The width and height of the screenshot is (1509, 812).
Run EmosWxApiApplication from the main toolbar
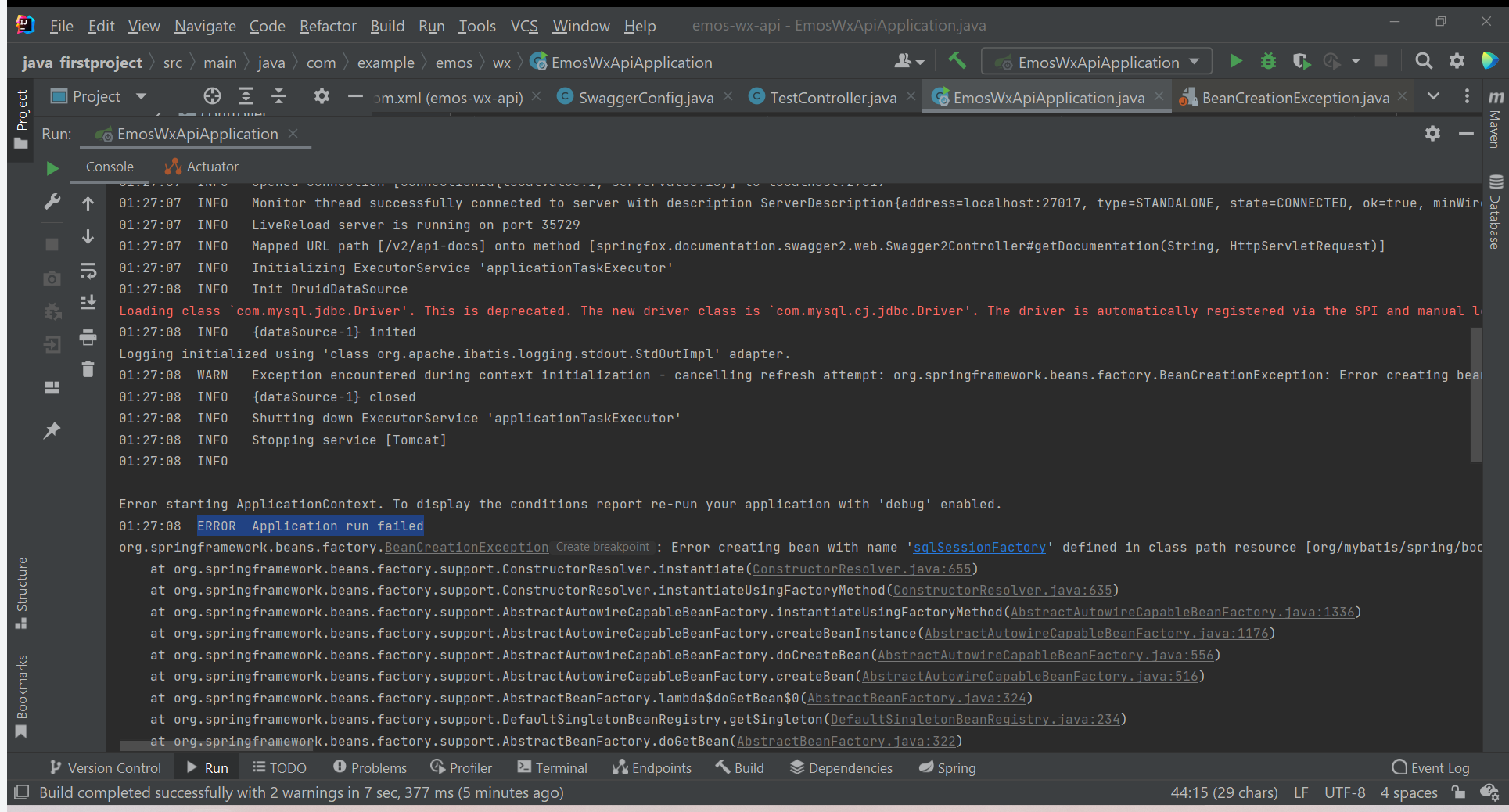1236,61
